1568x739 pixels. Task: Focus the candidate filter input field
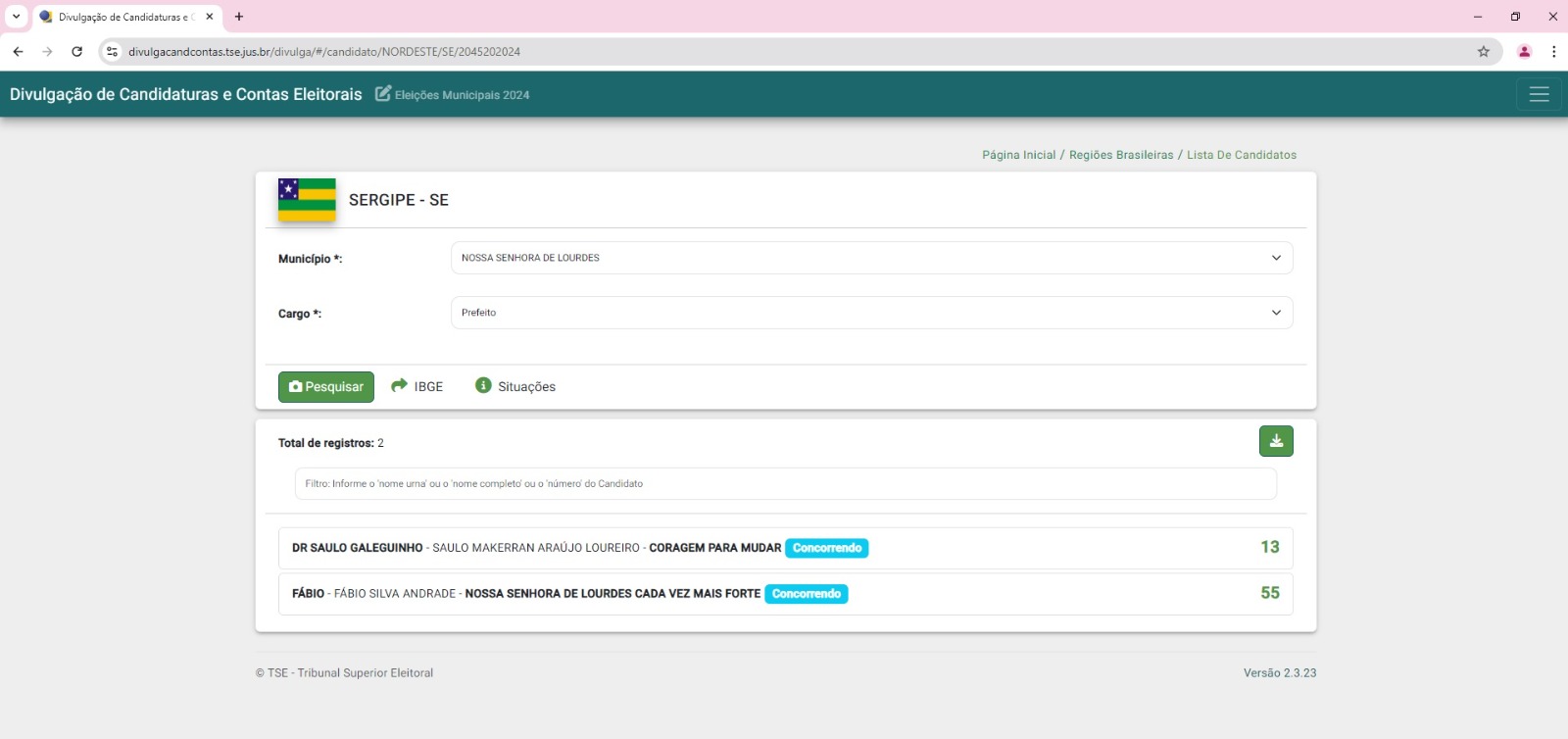785,483
